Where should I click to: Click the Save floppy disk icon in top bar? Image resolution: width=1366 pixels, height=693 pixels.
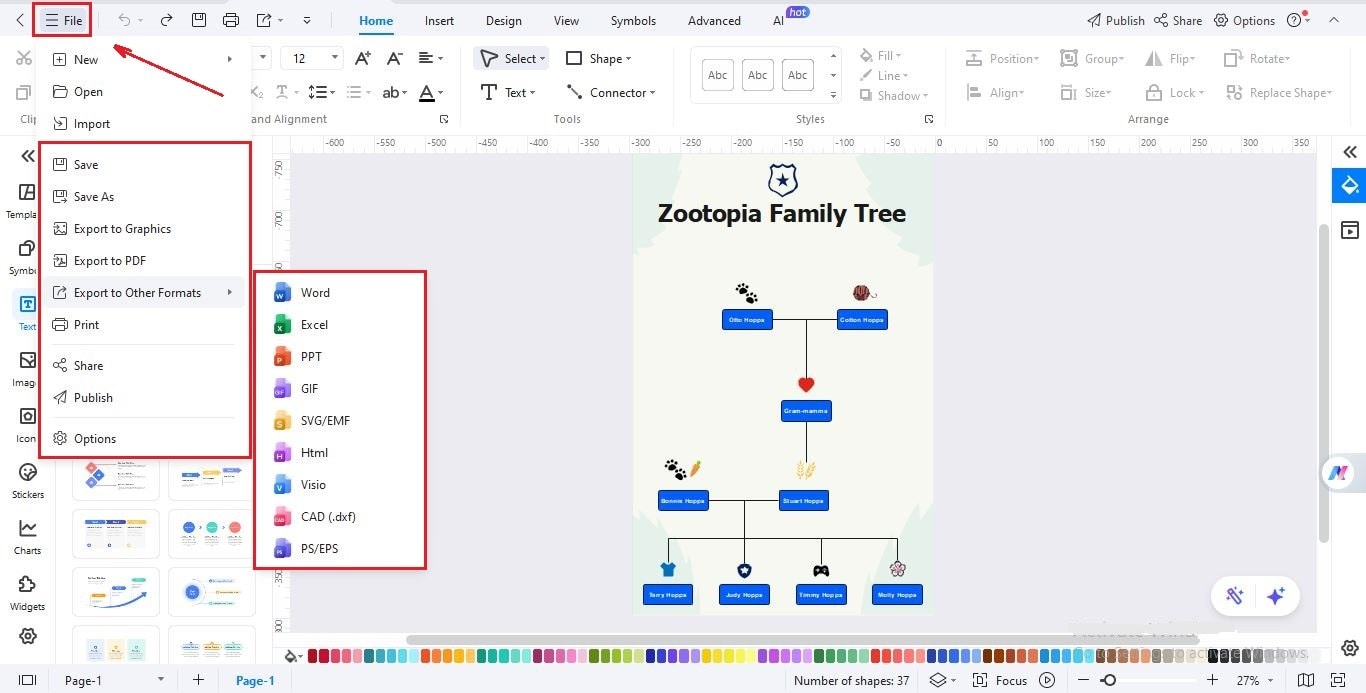[198, 20]
